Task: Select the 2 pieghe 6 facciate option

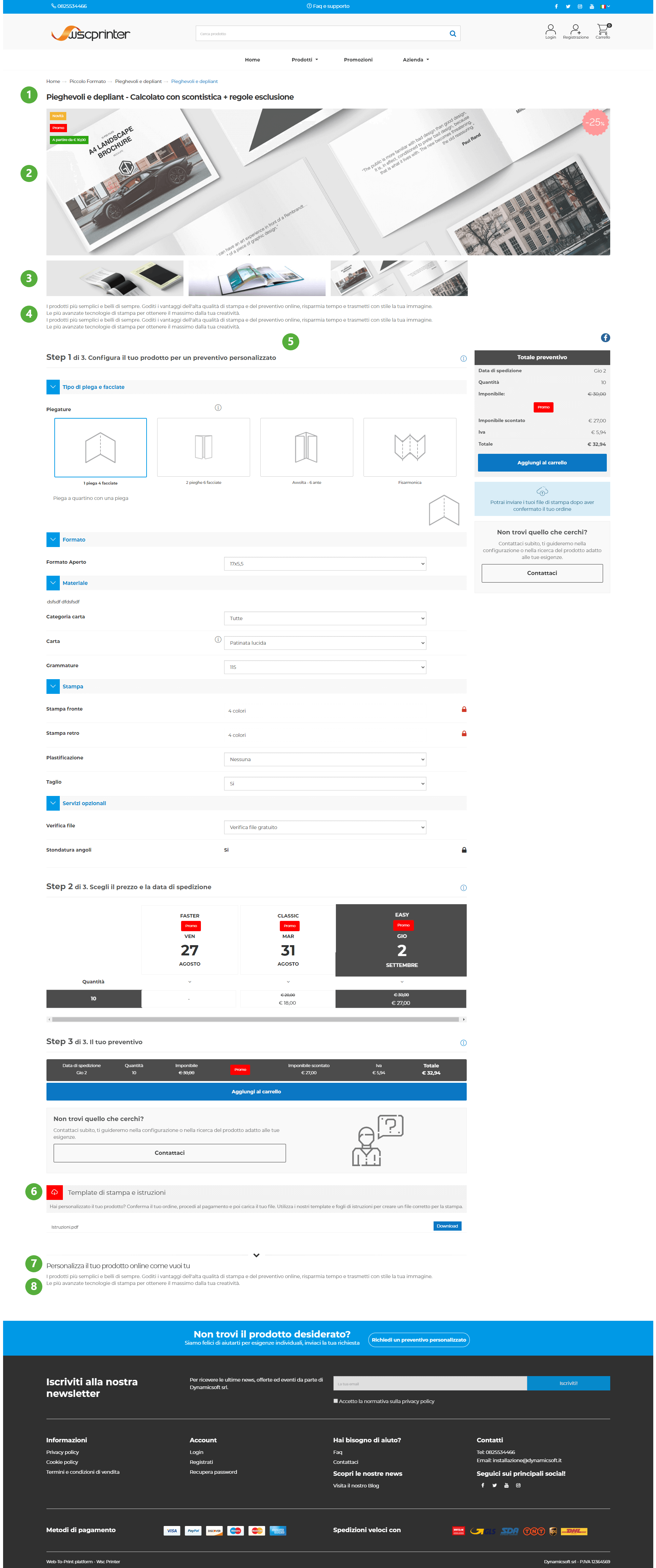Action: 203,447
